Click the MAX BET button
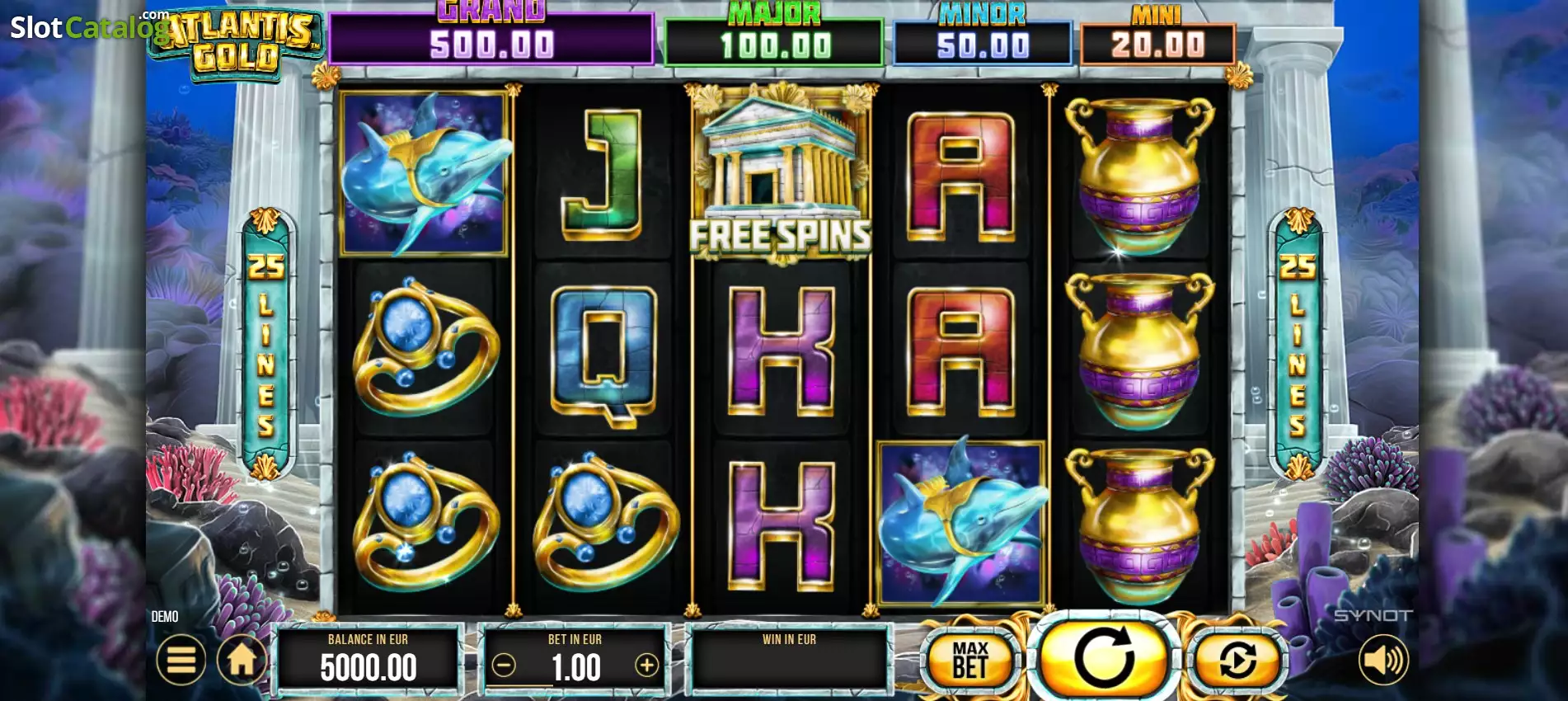Viewport: 1568px width, 701px height. pyautogui.click(x=970, y=660)
